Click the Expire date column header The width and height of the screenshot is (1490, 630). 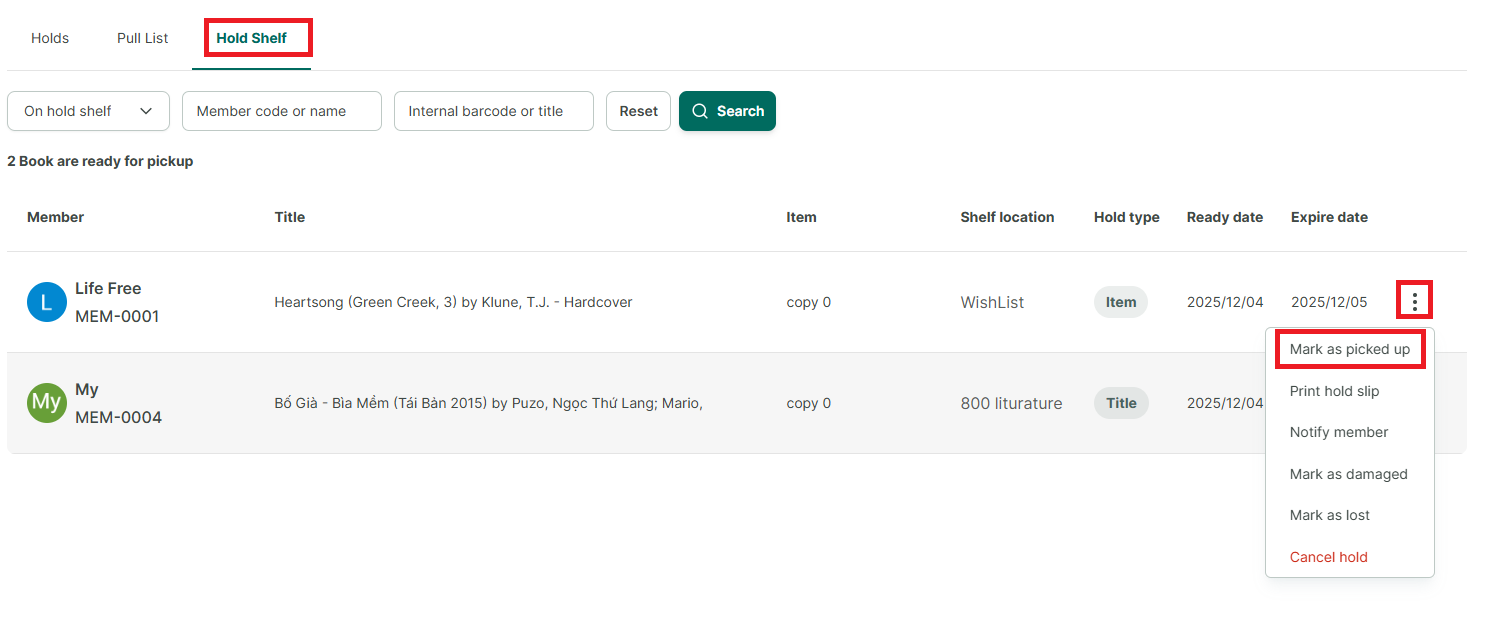tap(1329, 217)
